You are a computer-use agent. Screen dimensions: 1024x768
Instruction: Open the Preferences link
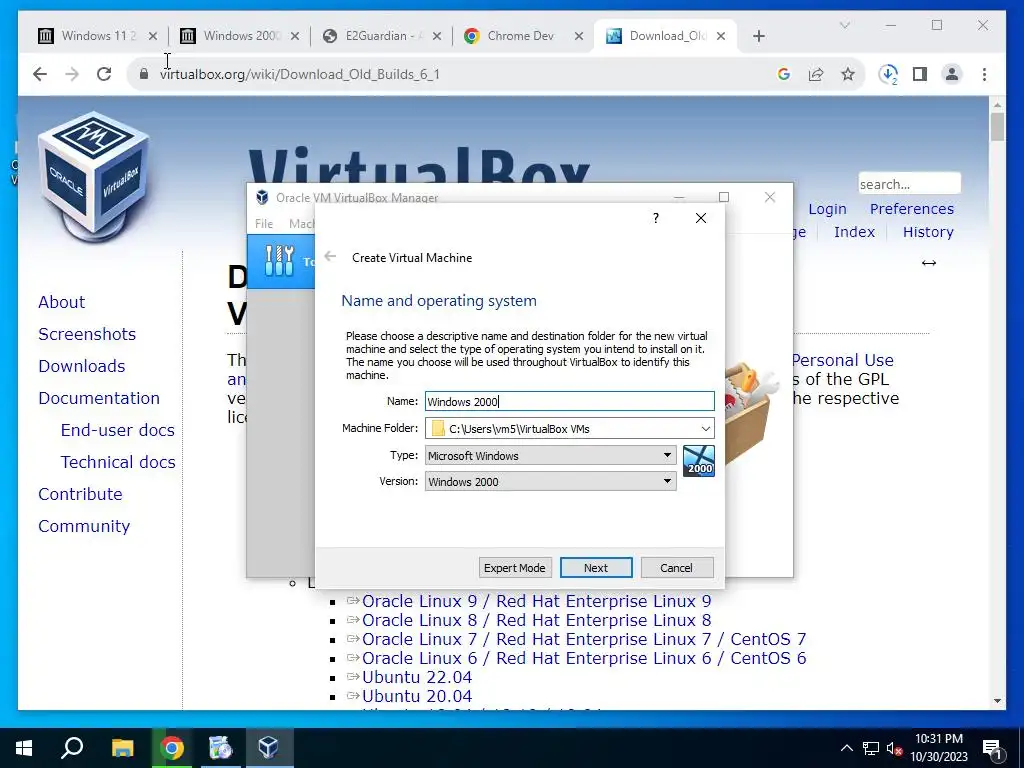[x=912, y=209]
